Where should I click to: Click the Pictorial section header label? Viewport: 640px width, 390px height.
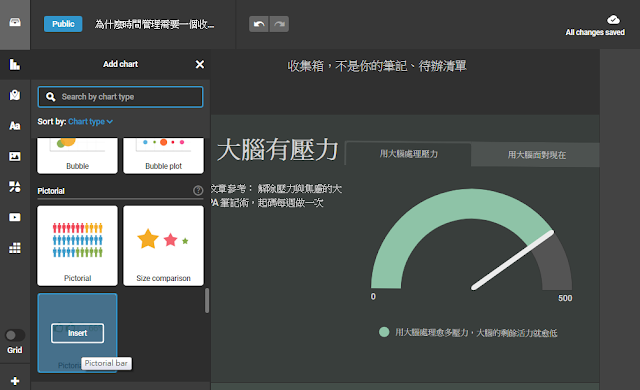(x=51, y=191)
